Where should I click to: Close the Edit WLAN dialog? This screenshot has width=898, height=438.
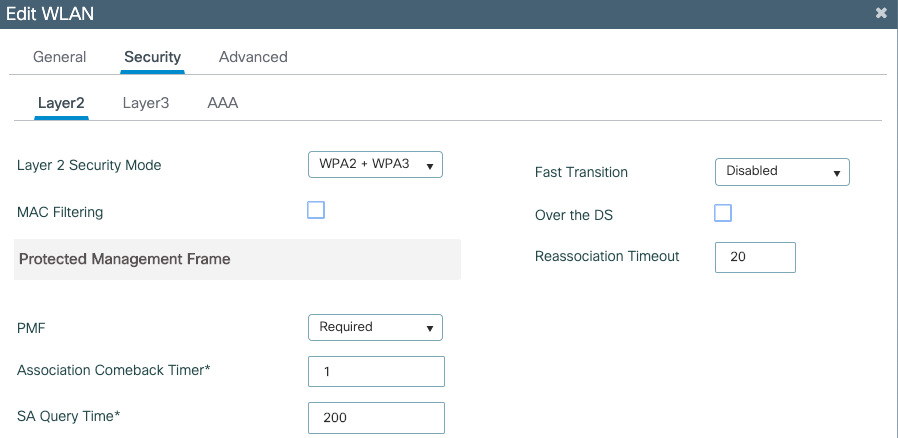coord(881,13)
